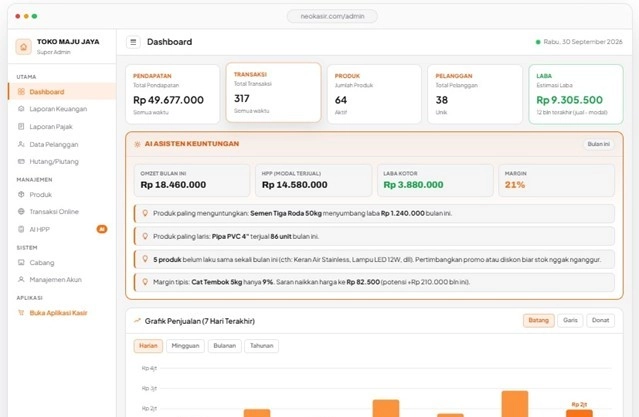Open the Transaksi summary card
This screenshot has width=639, height=417.
(x=273, y=92)
